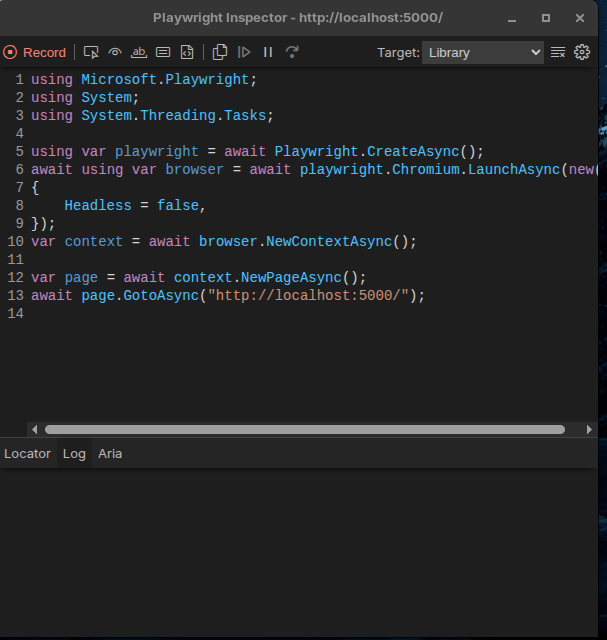Clear the recorded script icon
607x640 pixels.
[x=558, y=52]
